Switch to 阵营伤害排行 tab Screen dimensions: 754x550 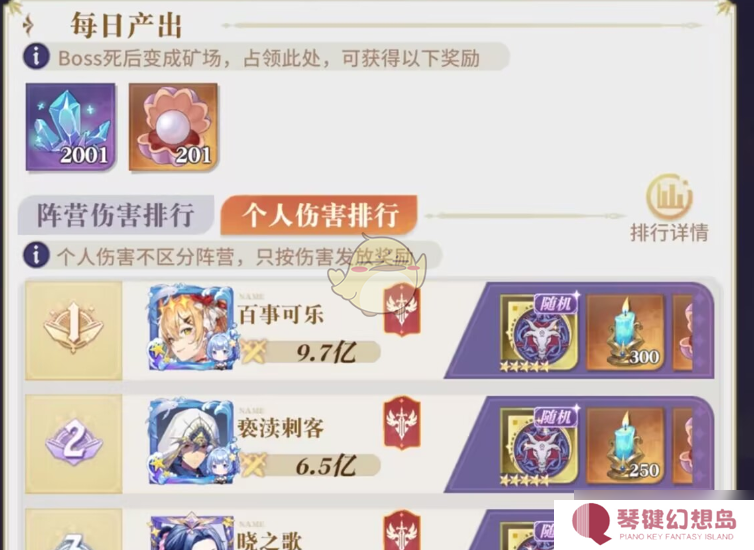point(115,215)
